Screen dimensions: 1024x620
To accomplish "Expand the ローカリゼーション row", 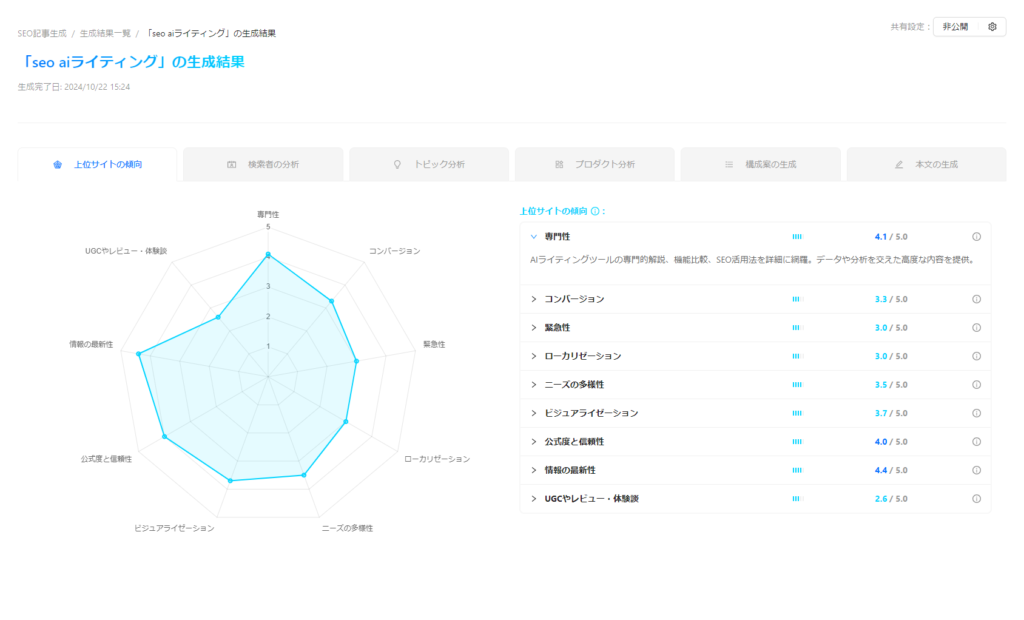I will click(x=534, y=356).
